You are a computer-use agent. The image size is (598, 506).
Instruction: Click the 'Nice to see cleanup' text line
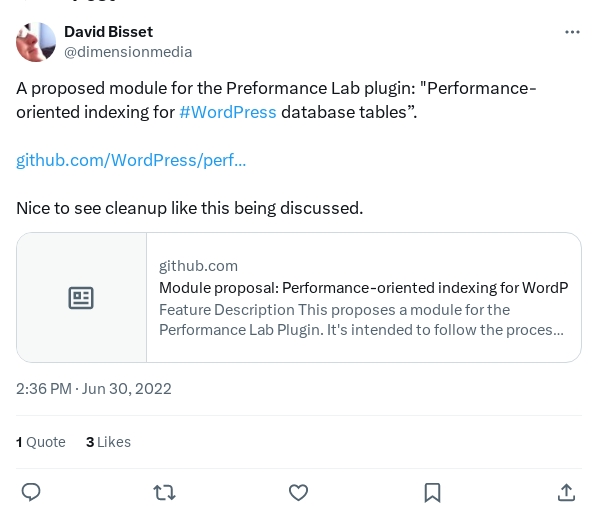[190, 208]
